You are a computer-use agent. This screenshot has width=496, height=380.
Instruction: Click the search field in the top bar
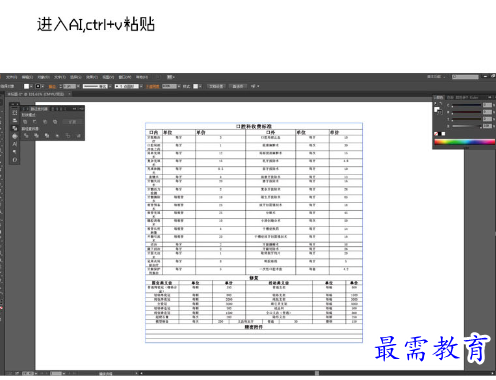465,77
